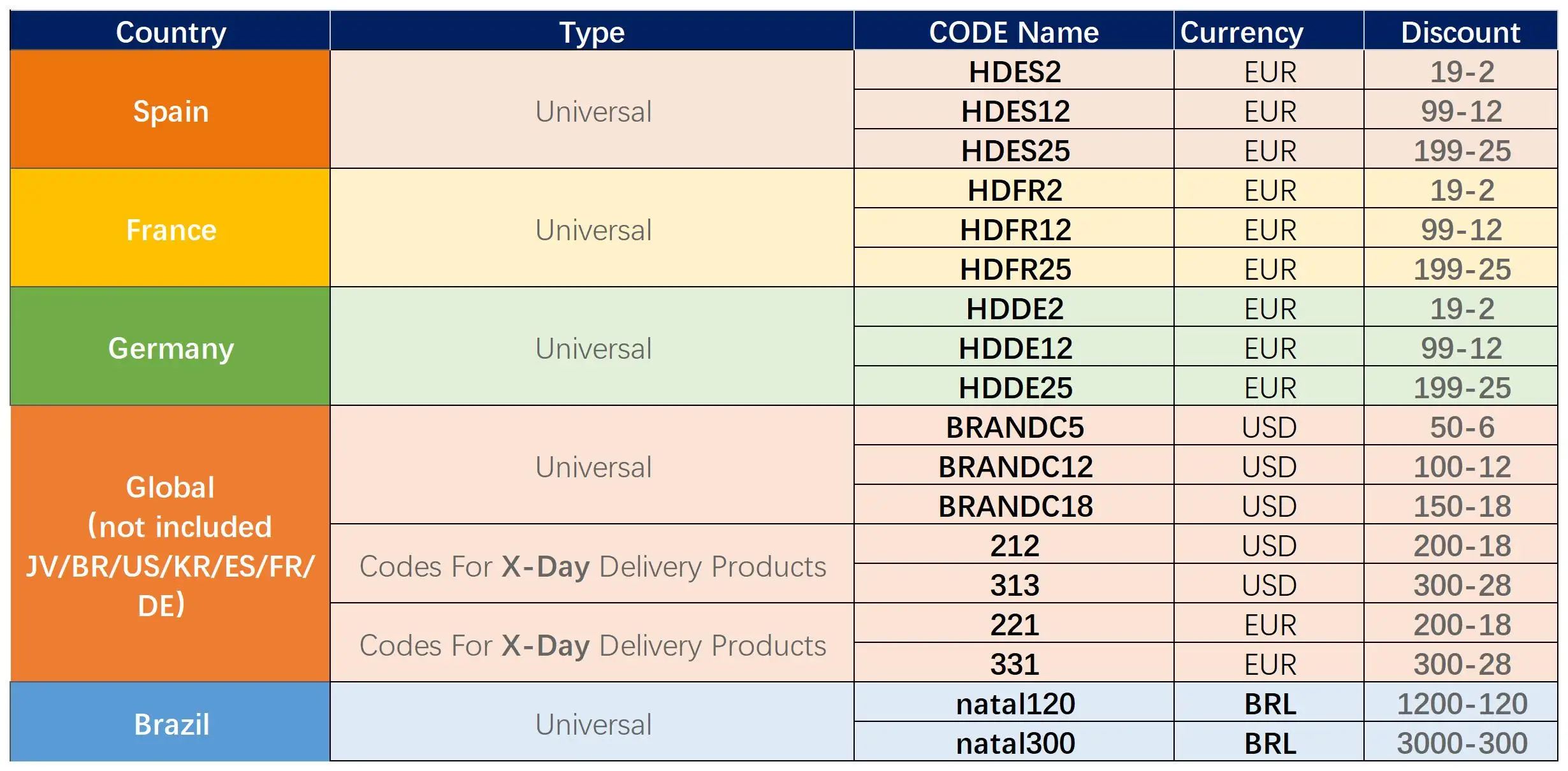This screenshot has height=771, width=1568.
Task: Click the CODE Name column header
Action: coord(1013,32)
